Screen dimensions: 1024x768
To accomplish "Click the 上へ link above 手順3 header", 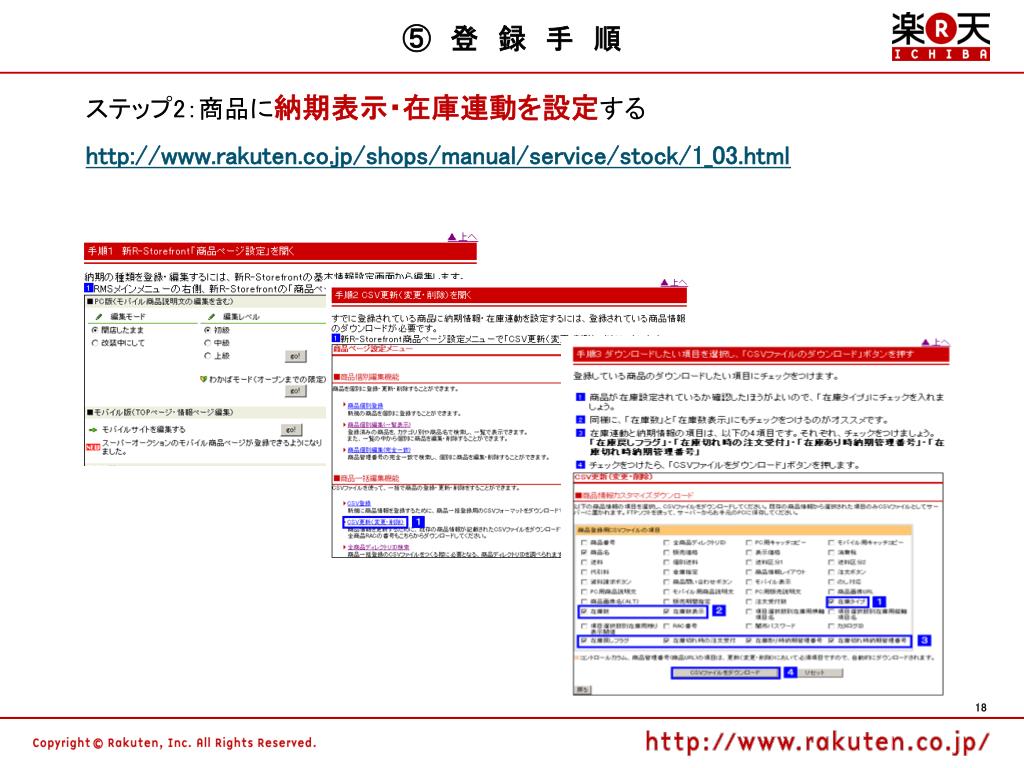I will coord(935,342).
